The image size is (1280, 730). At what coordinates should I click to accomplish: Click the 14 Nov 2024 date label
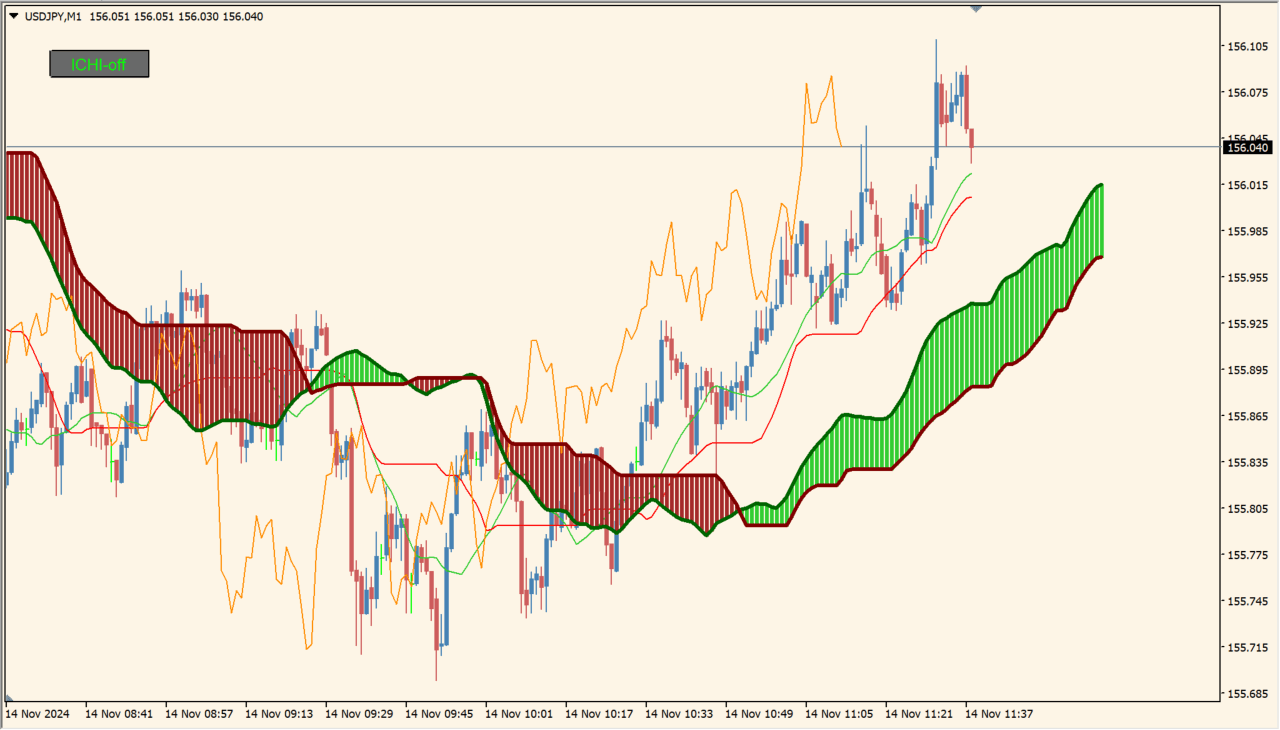tap(37, 714)
